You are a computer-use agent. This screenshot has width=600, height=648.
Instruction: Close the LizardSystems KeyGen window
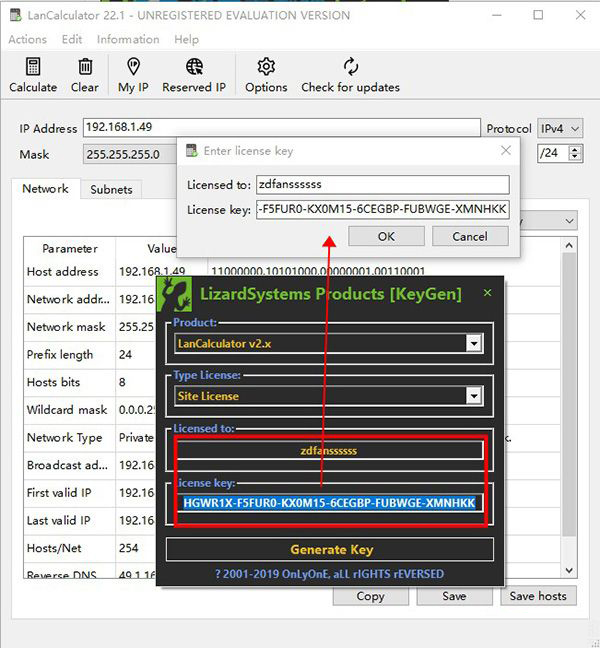(488, 293)
